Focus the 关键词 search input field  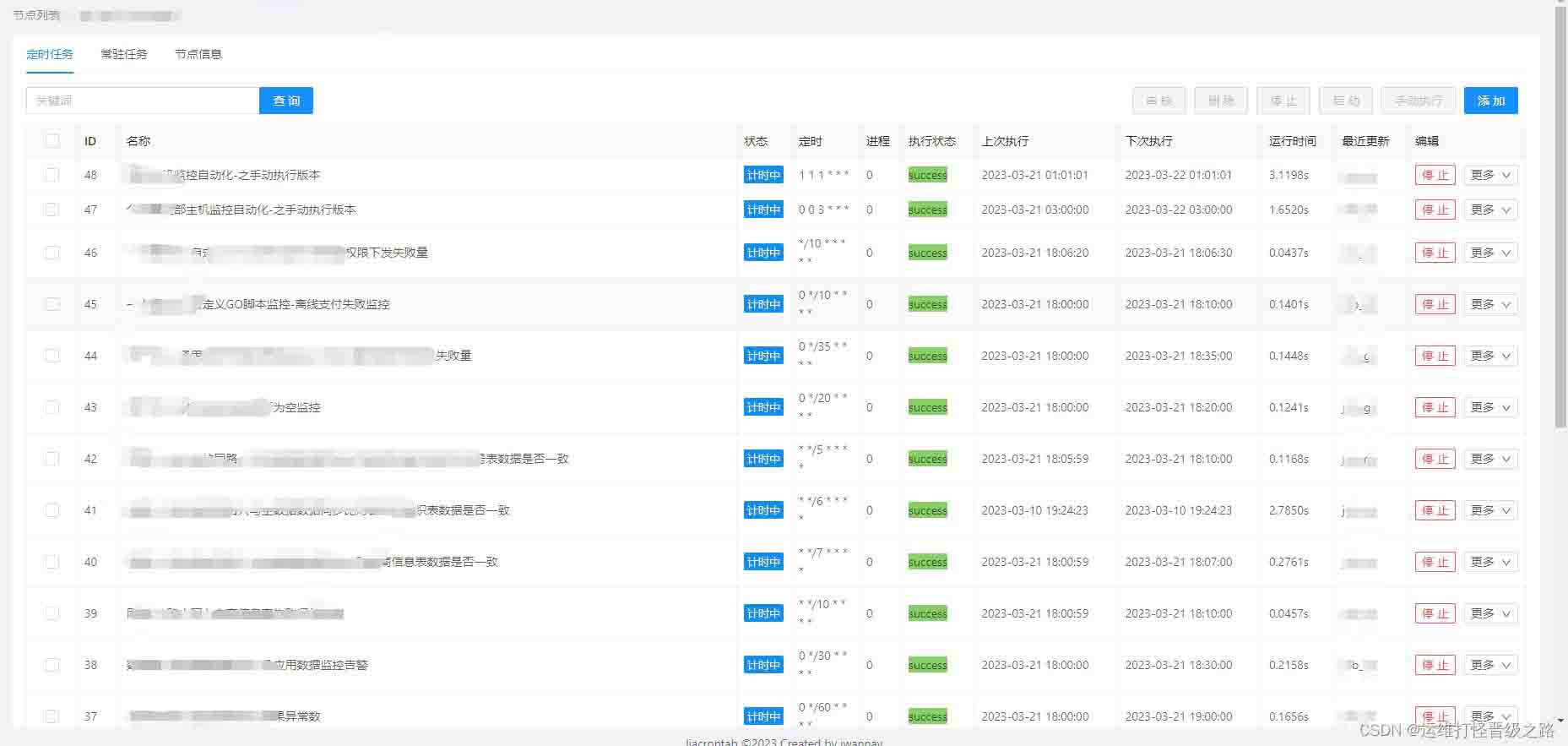[142, 101]
